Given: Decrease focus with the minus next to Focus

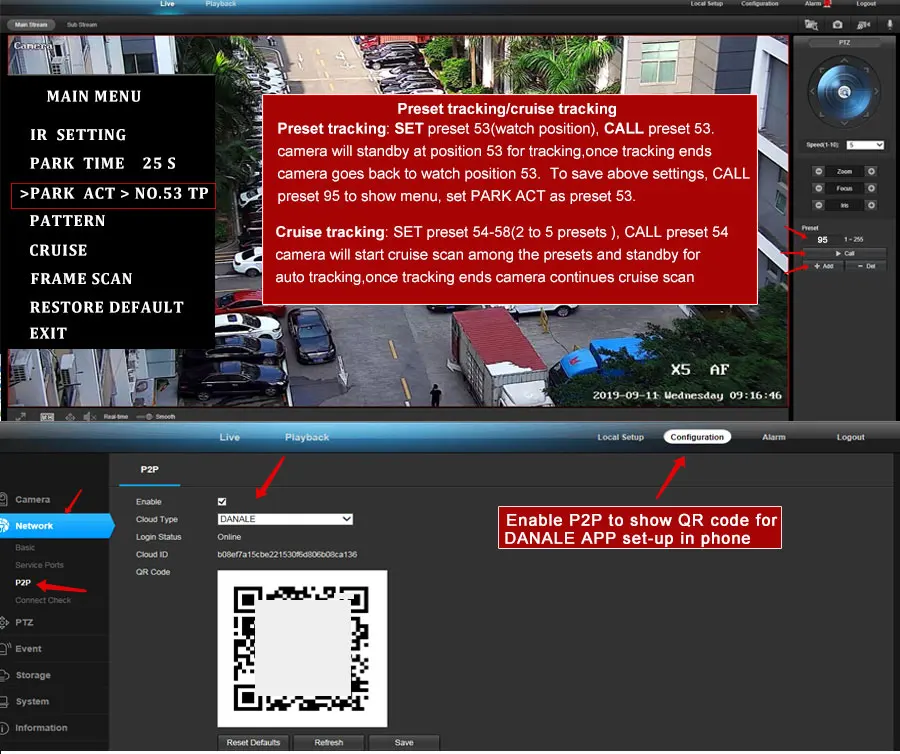Looking at the screenshot, I should click(x=819, y=188).
